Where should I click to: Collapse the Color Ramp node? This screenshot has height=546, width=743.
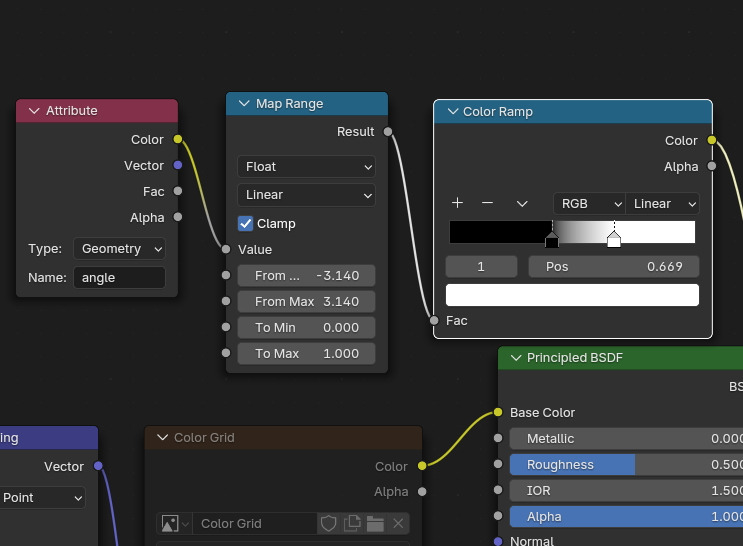pyautogui.click(x=453, y=111)
